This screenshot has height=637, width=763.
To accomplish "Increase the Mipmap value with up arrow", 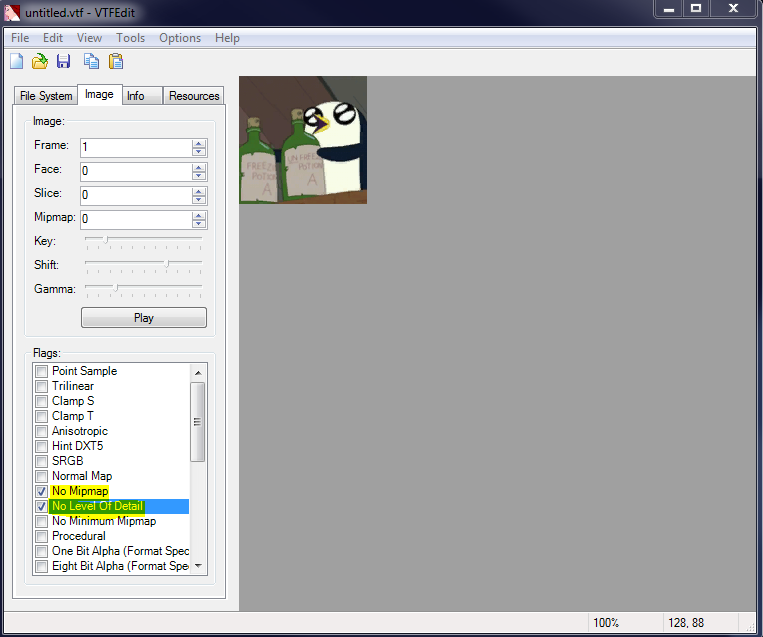I will [x=199, y=215].
